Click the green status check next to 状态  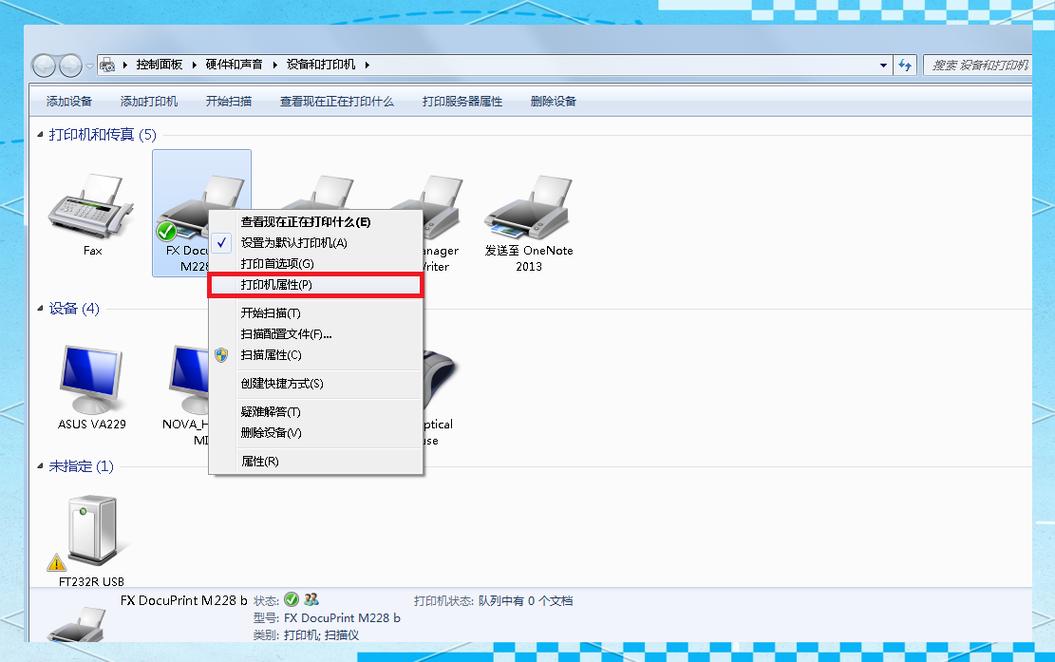289,599
